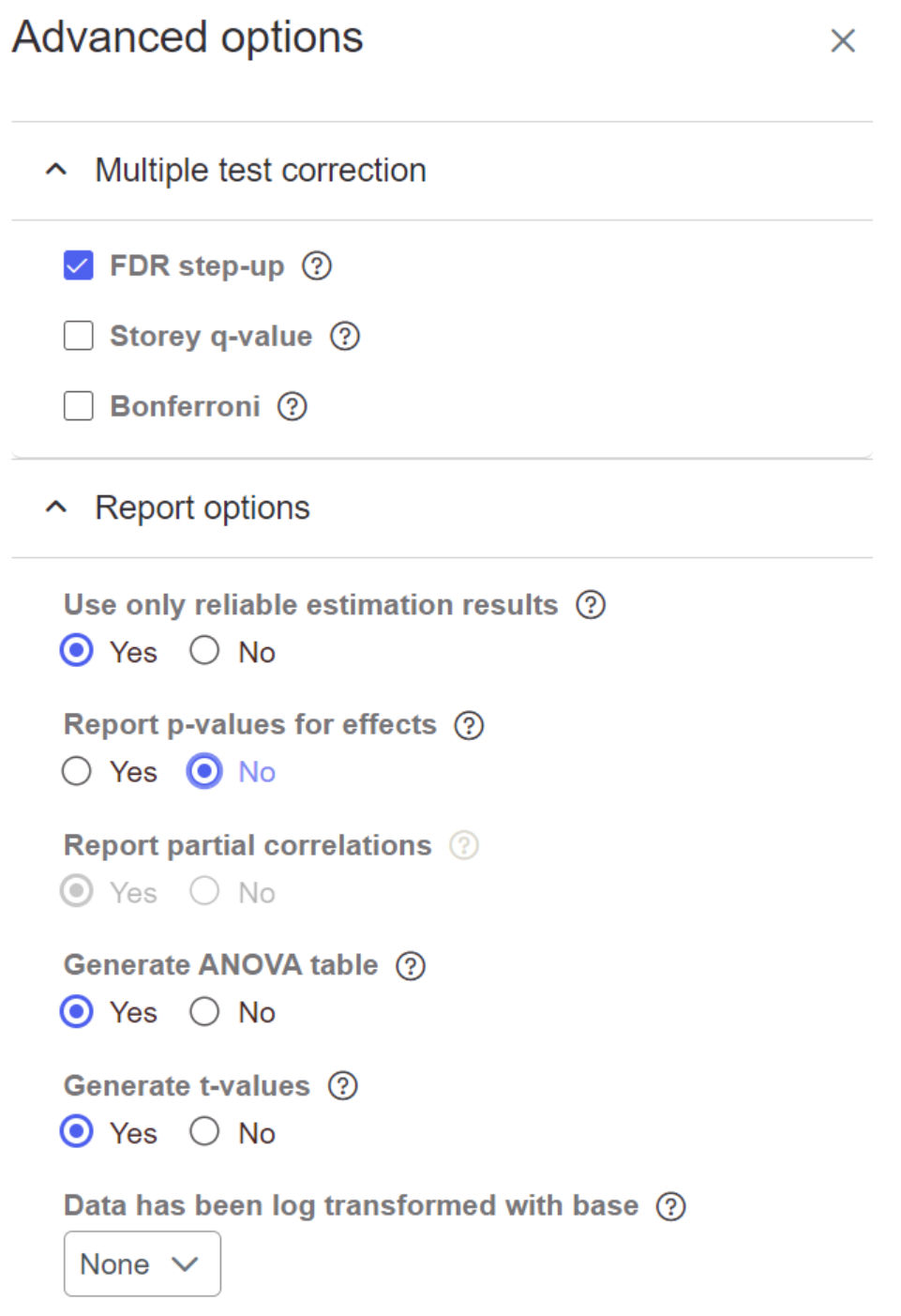Open help icon beside Storey q-value
Screen dimensions: 901x1316
pyautogui.click(x=345, y=336)
